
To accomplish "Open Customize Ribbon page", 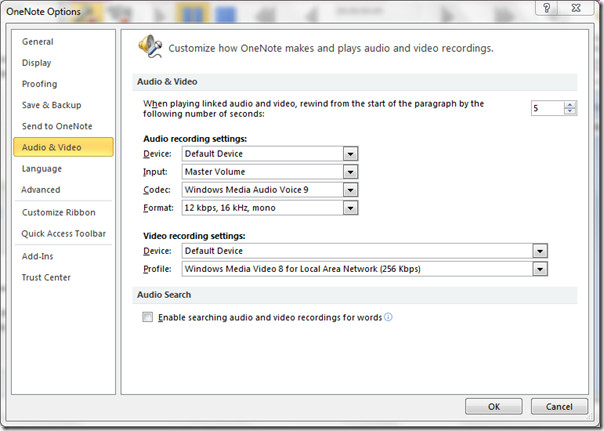I will click(58, 213).
